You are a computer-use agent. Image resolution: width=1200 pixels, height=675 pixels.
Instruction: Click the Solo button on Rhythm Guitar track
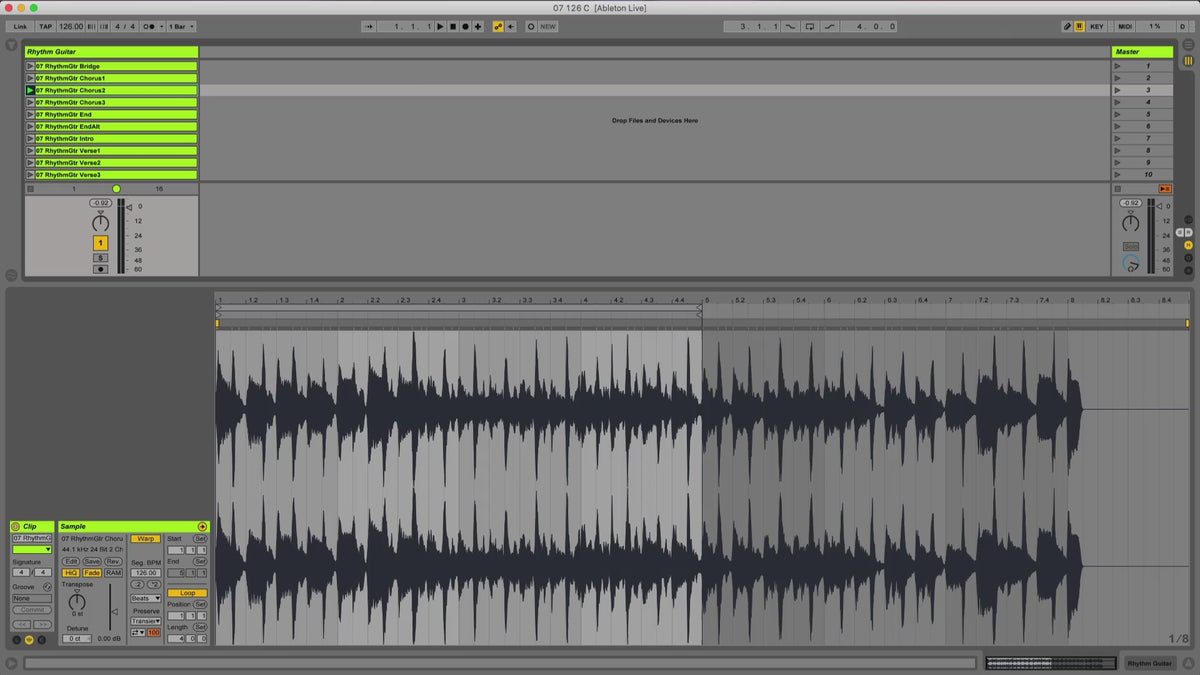tap(100, 257)
